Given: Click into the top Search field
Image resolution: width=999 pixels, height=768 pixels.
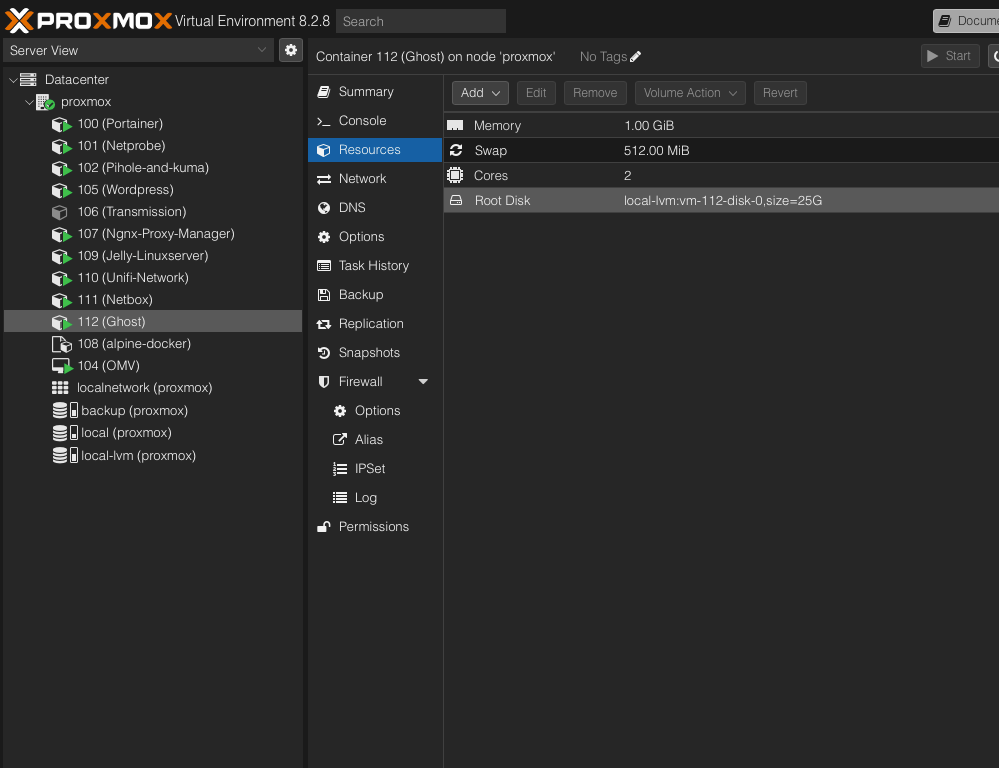Looking at the screenshot, I should [420, 21].
